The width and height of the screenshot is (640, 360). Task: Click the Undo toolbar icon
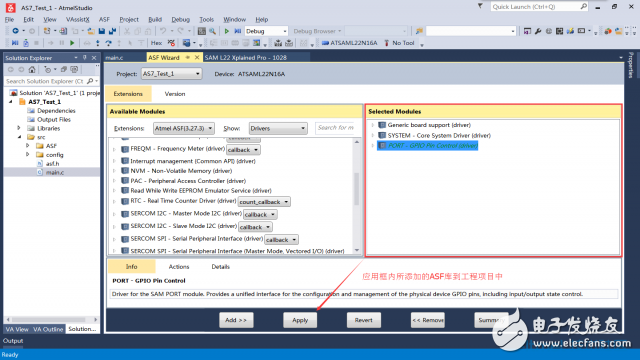(163, 31)
